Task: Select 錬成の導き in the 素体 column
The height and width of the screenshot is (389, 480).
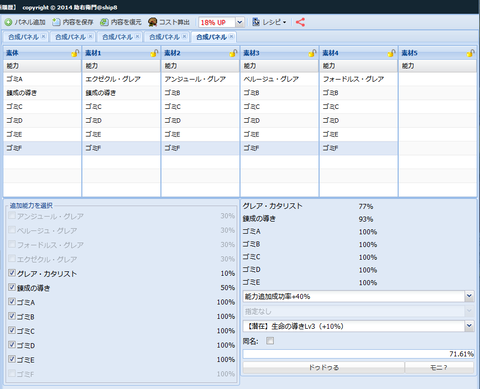Action: (x=42, y=93)
